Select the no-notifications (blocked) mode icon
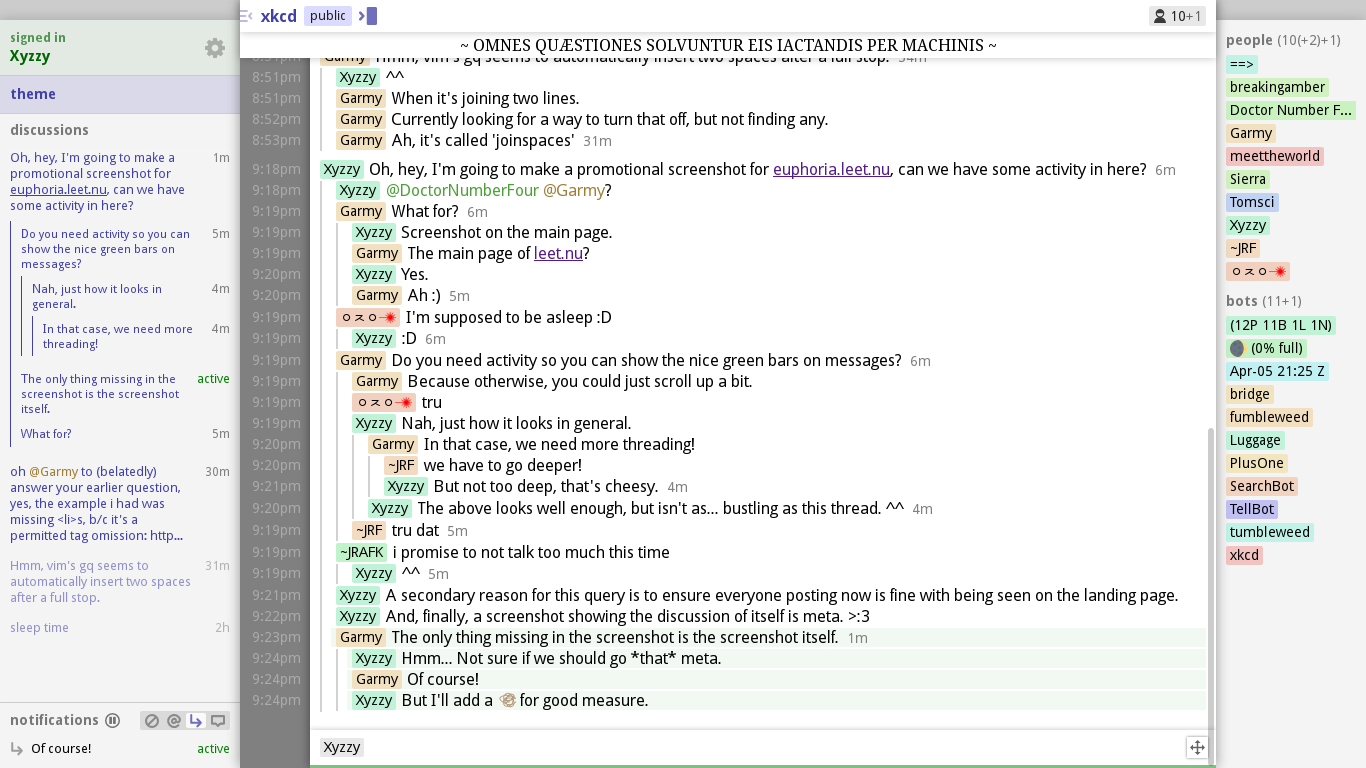Viewport: 1366px width, 768px height. point(152,720)
